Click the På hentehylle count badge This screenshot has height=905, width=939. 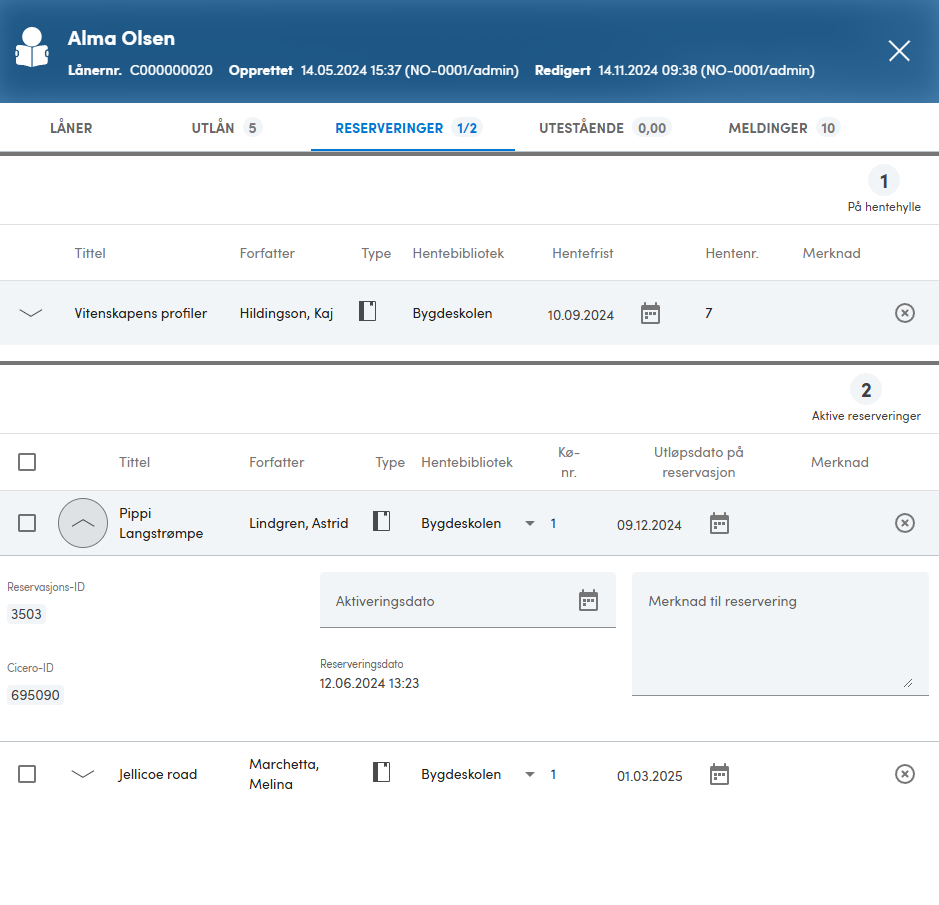coord(883,180)
